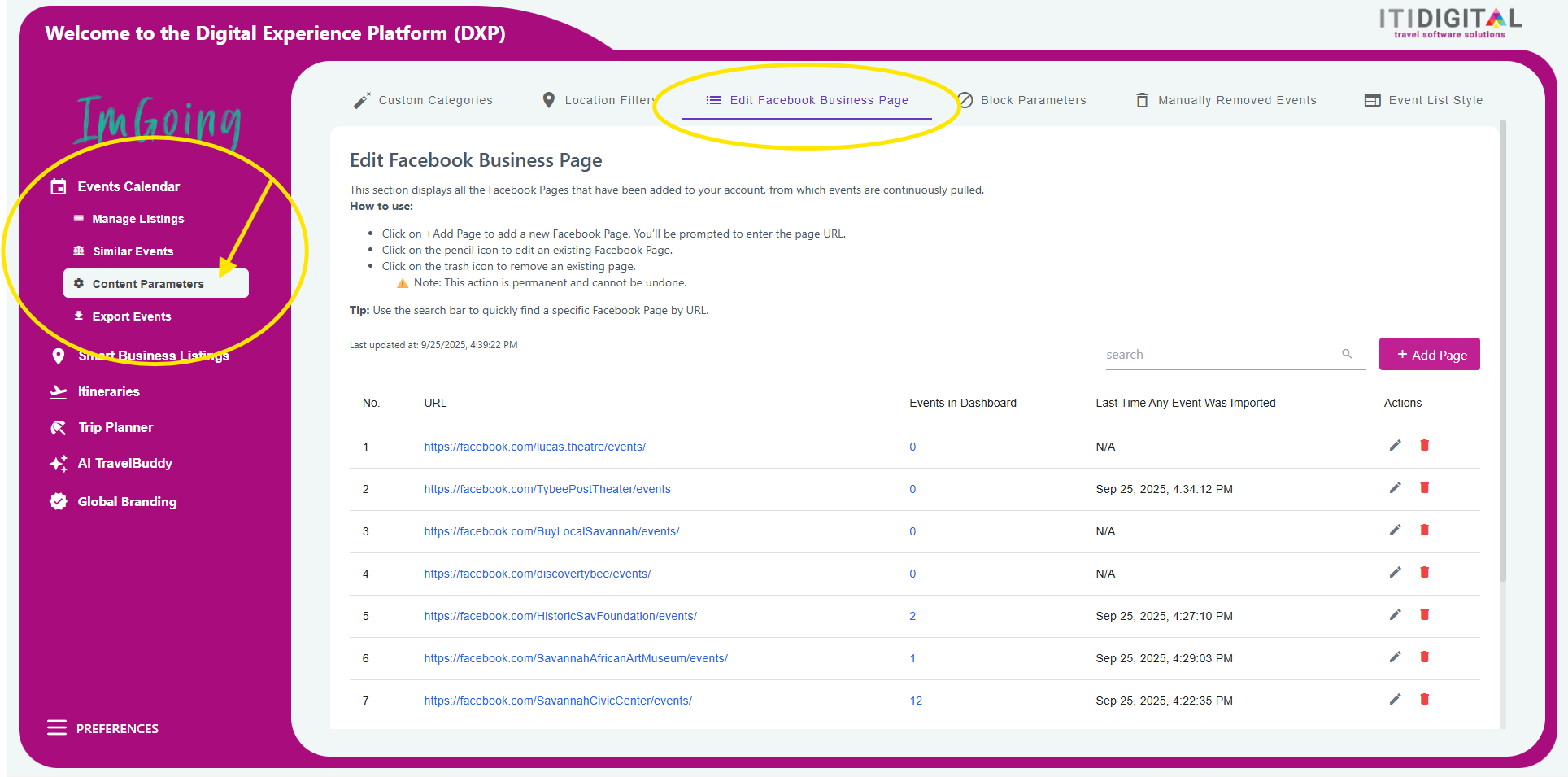Click the Export Events download icon

click(x=79, y=316)
